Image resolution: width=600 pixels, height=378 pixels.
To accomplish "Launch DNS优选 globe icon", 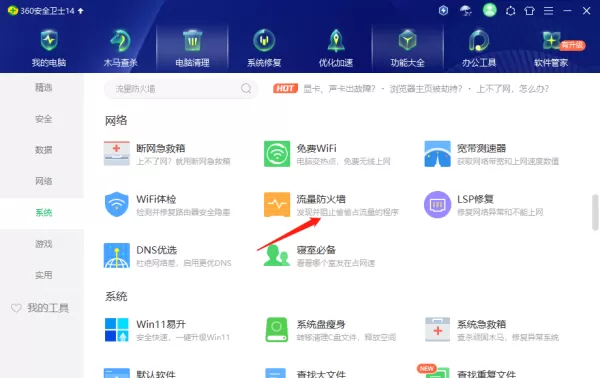I will point(117,255).
